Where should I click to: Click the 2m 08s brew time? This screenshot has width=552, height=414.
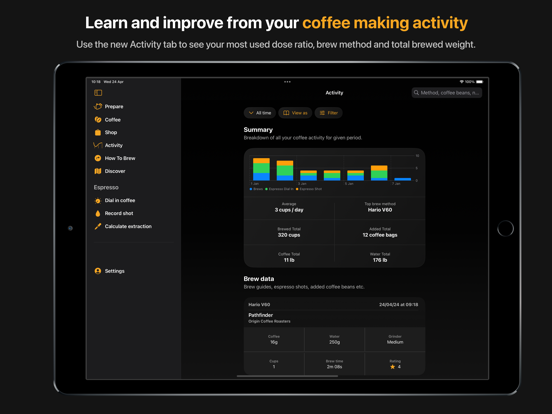coord(334,367)
